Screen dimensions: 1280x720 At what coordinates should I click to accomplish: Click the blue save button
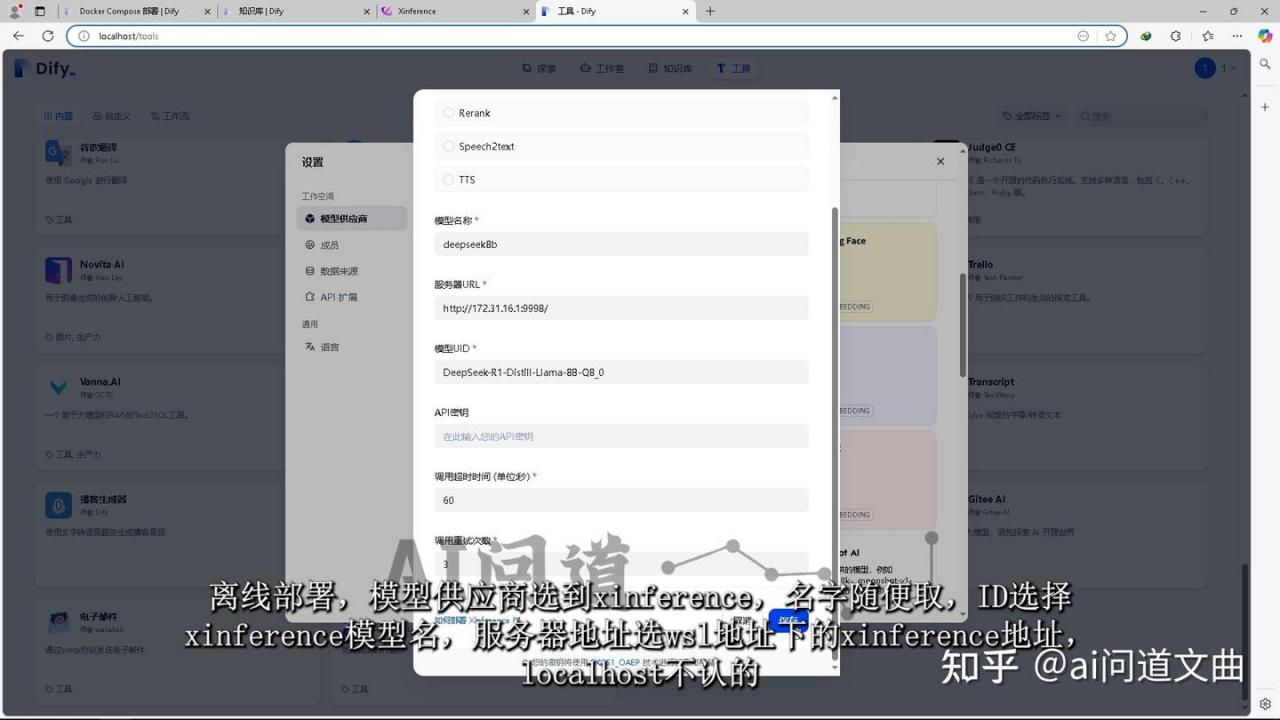click(788, 621)
